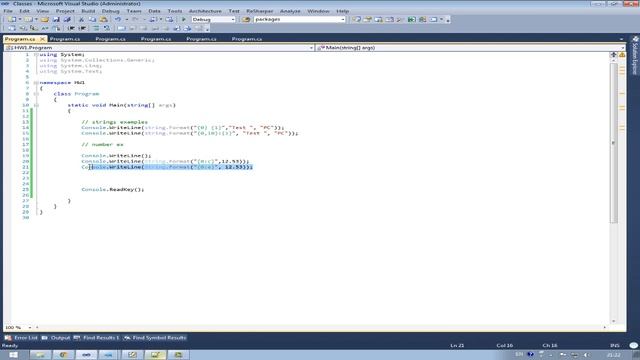Click the '// strings examples' comment line
This screenshot has width=640, height=360.
pos(114,122)
